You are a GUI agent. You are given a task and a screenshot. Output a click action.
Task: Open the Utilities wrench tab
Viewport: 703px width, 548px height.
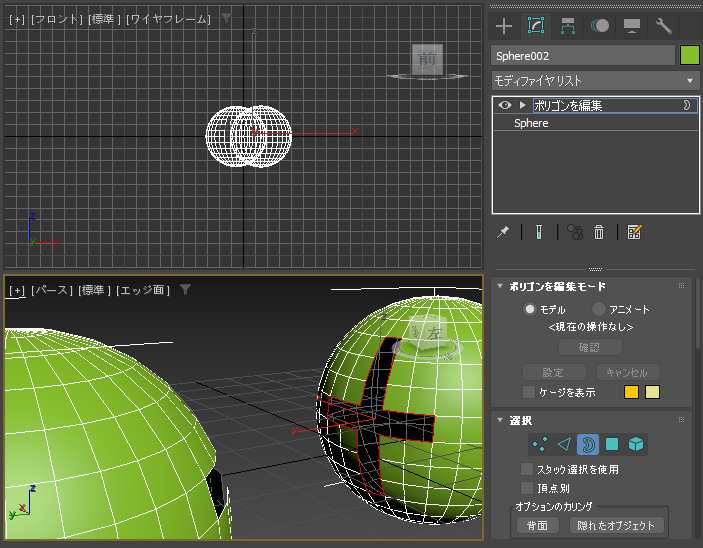pyautogui.click(x=664, y=26)
